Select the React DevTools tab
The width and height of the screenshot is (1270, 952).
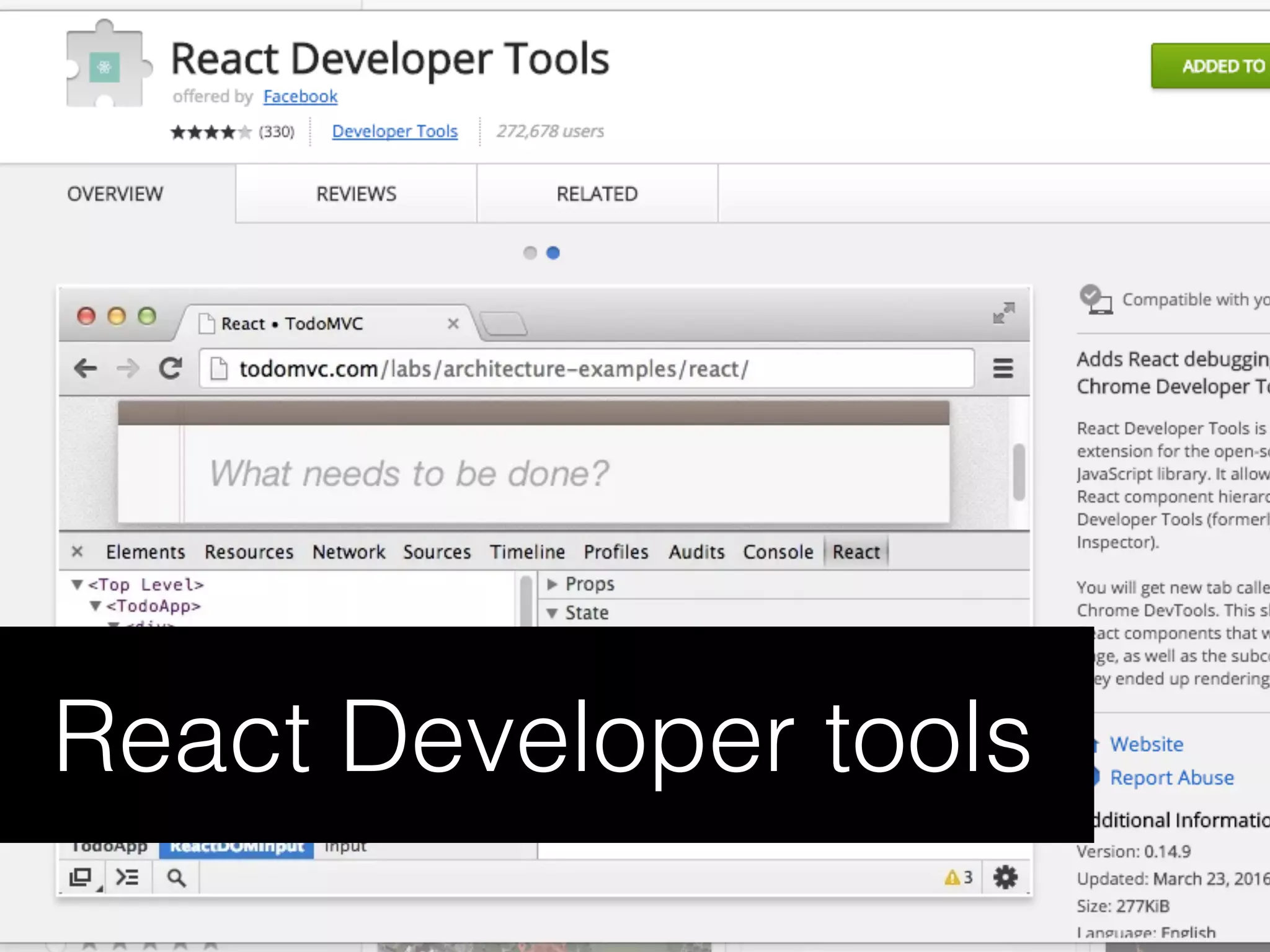(856, 552)
